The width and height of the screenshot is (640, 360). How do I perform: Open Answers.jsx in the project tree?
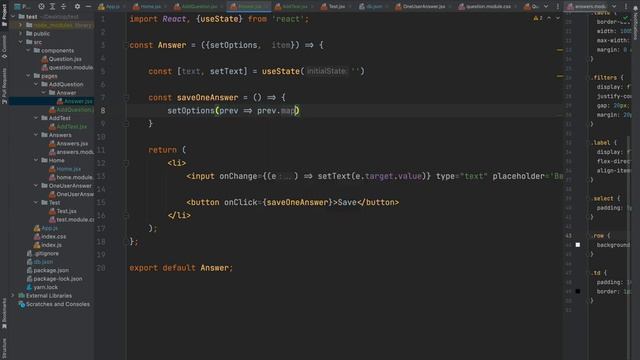(x=68, y=144)
